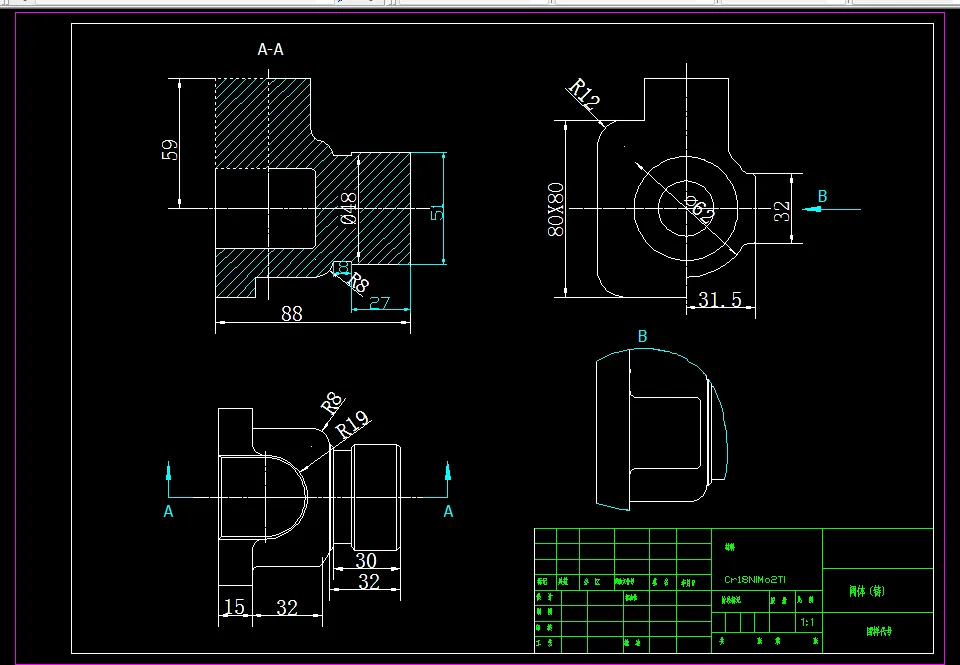
Task: Click the left A section marker label
Action: [168, 511]
